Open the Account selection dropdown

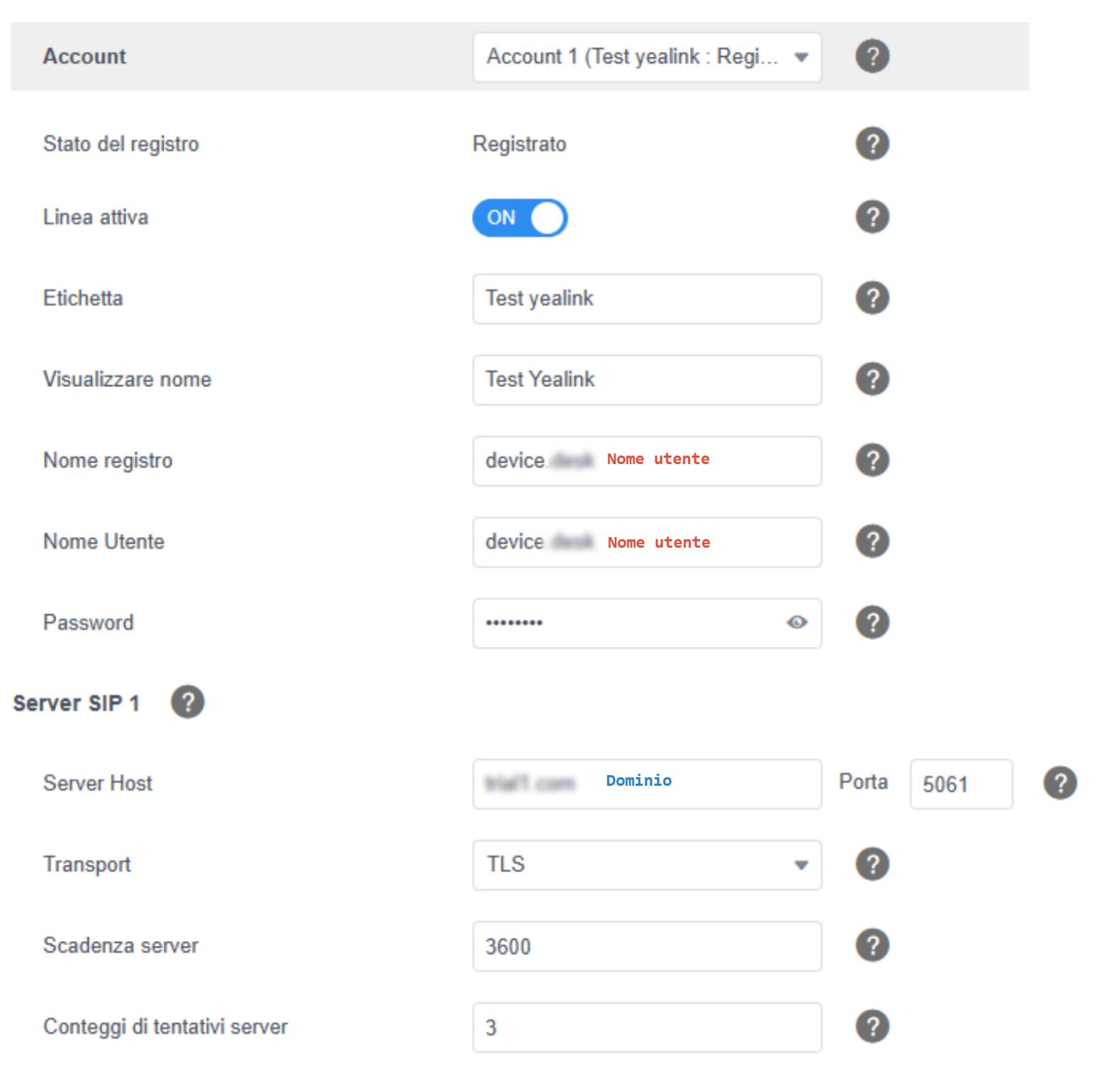pyautogui.click(x=647, y=57)
